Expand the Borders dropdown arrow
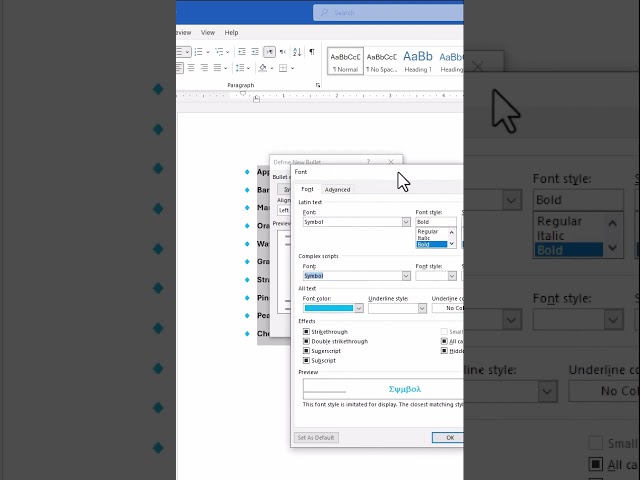This screenshot has width=640, height=480. coord(292,68)
